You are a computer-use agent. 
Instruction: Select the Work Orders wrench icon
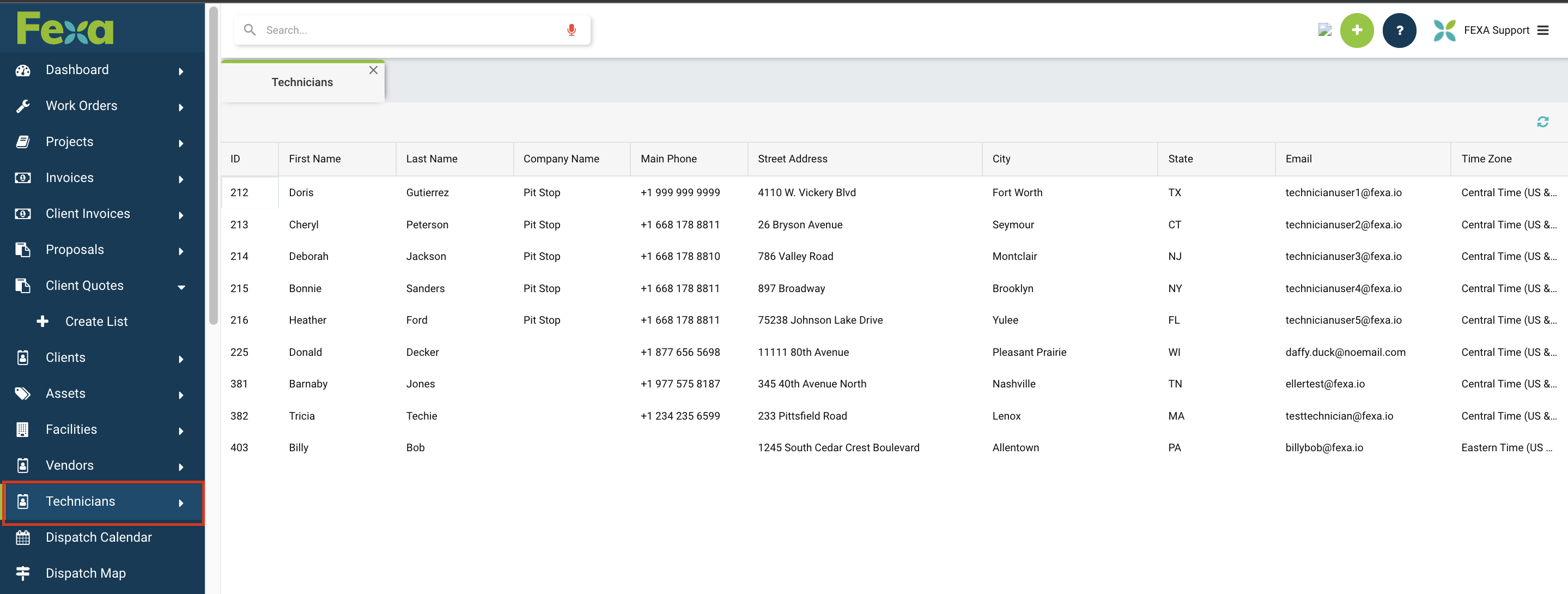click(x=22, y=106)
